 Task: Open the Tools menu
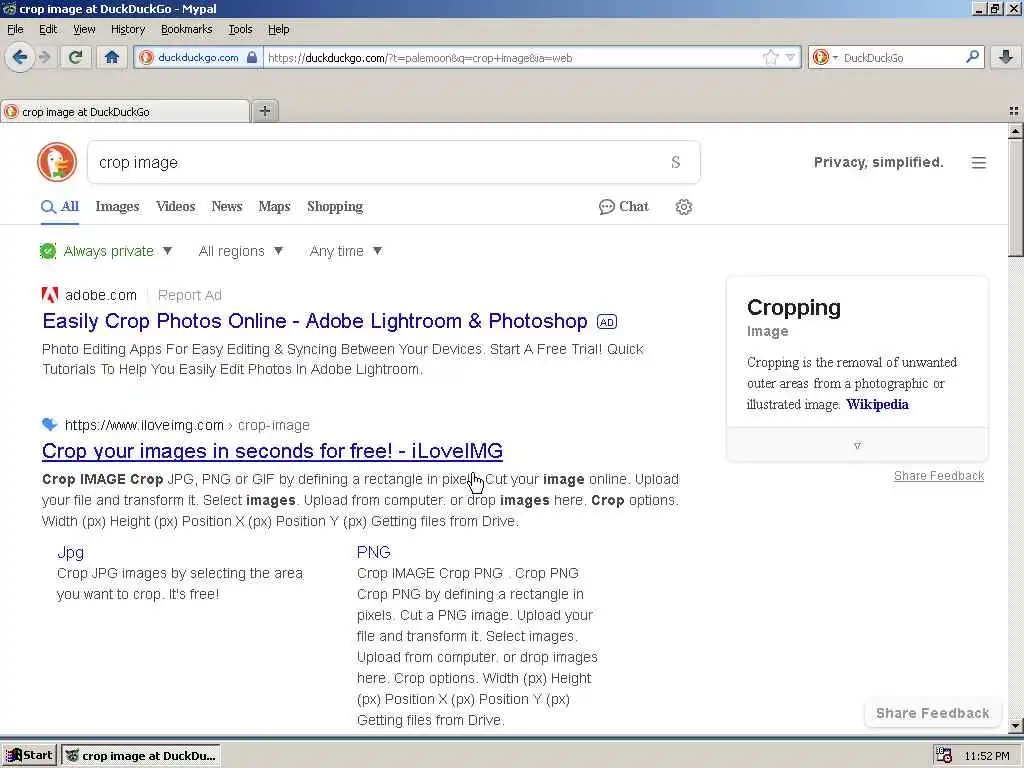click(240, 29)
